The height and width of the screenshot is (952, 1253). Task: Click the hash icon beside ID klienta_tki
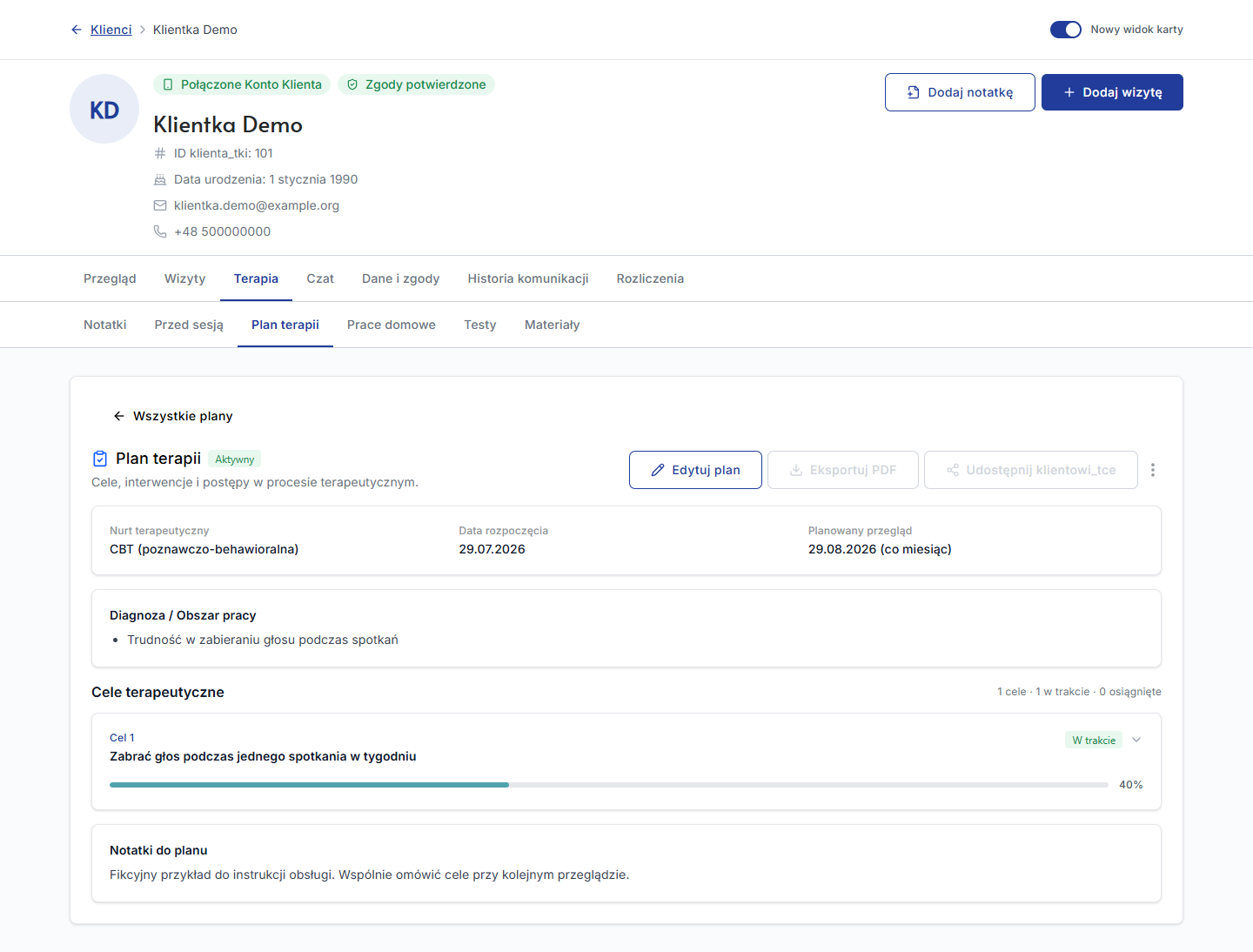160,153
